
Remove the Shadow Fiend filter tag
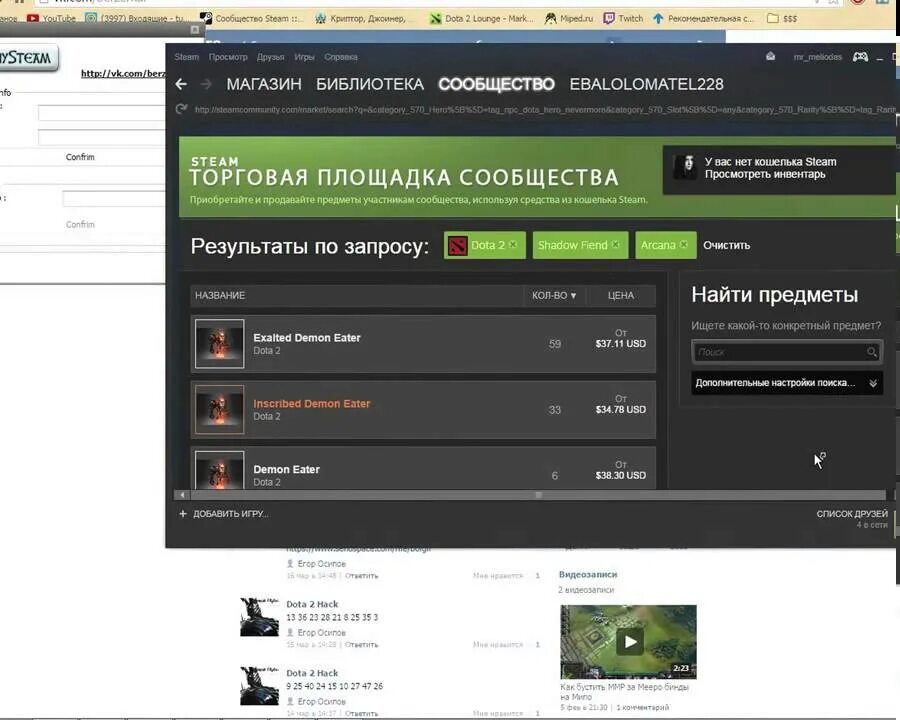coord(616,245)
